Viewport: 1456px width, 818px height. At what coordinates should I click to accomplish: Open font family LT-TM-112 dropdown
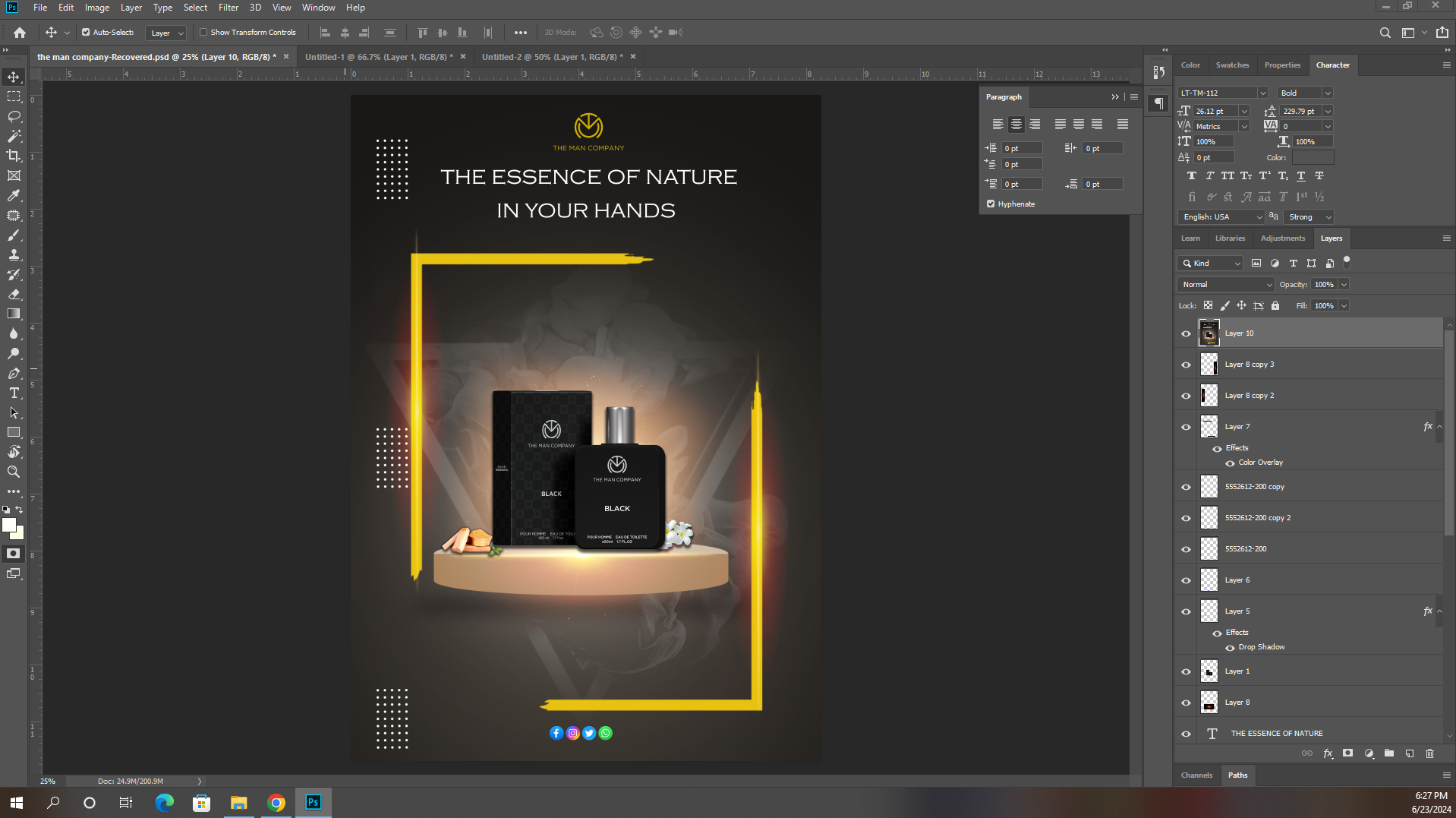tap(1262, 93)
